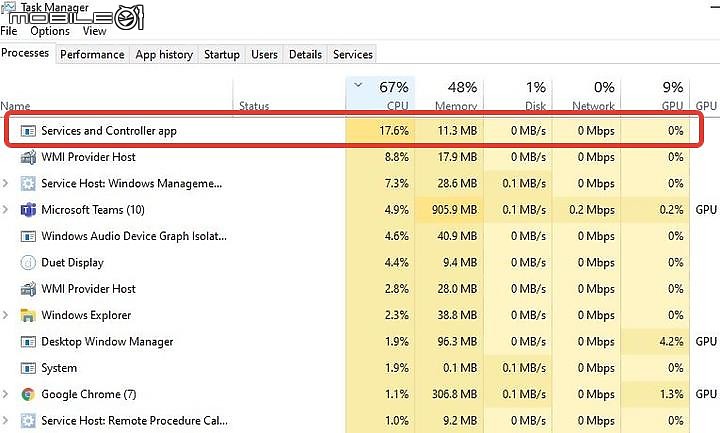Expand the Service Host: Remote Procedure Call row
Image resolution: width=720 pixels, height=433 pixels.
pos(6,421)
